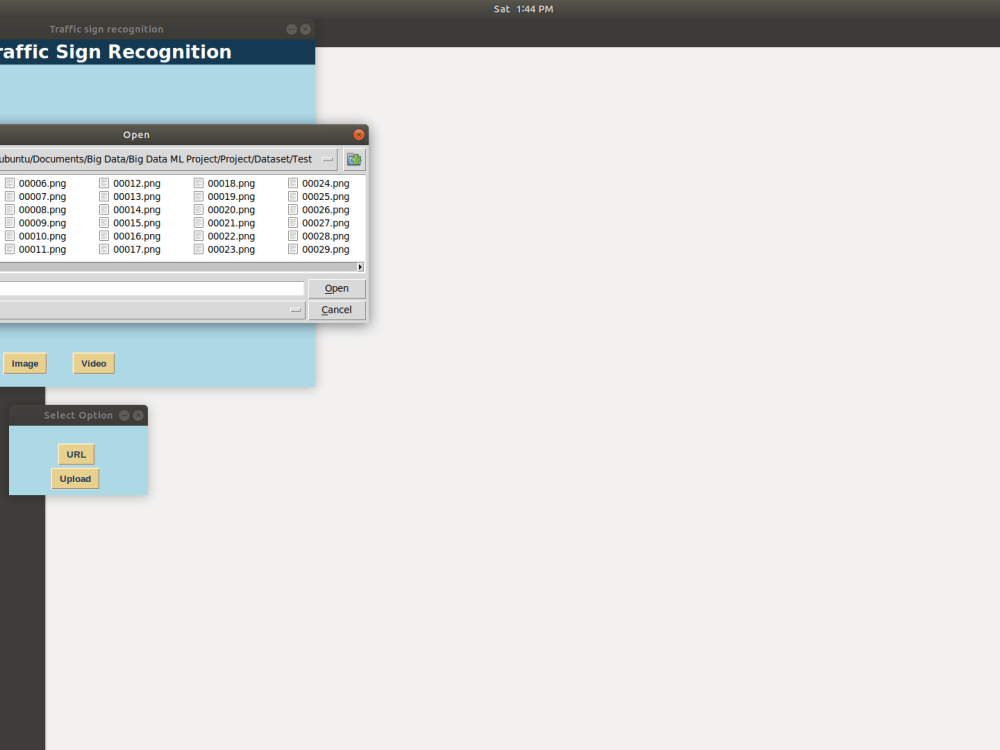Image resolution: width=1000 pixels, height=750 pixels.
Task: Select file 00019.png
Action: [x=224, y=196]
